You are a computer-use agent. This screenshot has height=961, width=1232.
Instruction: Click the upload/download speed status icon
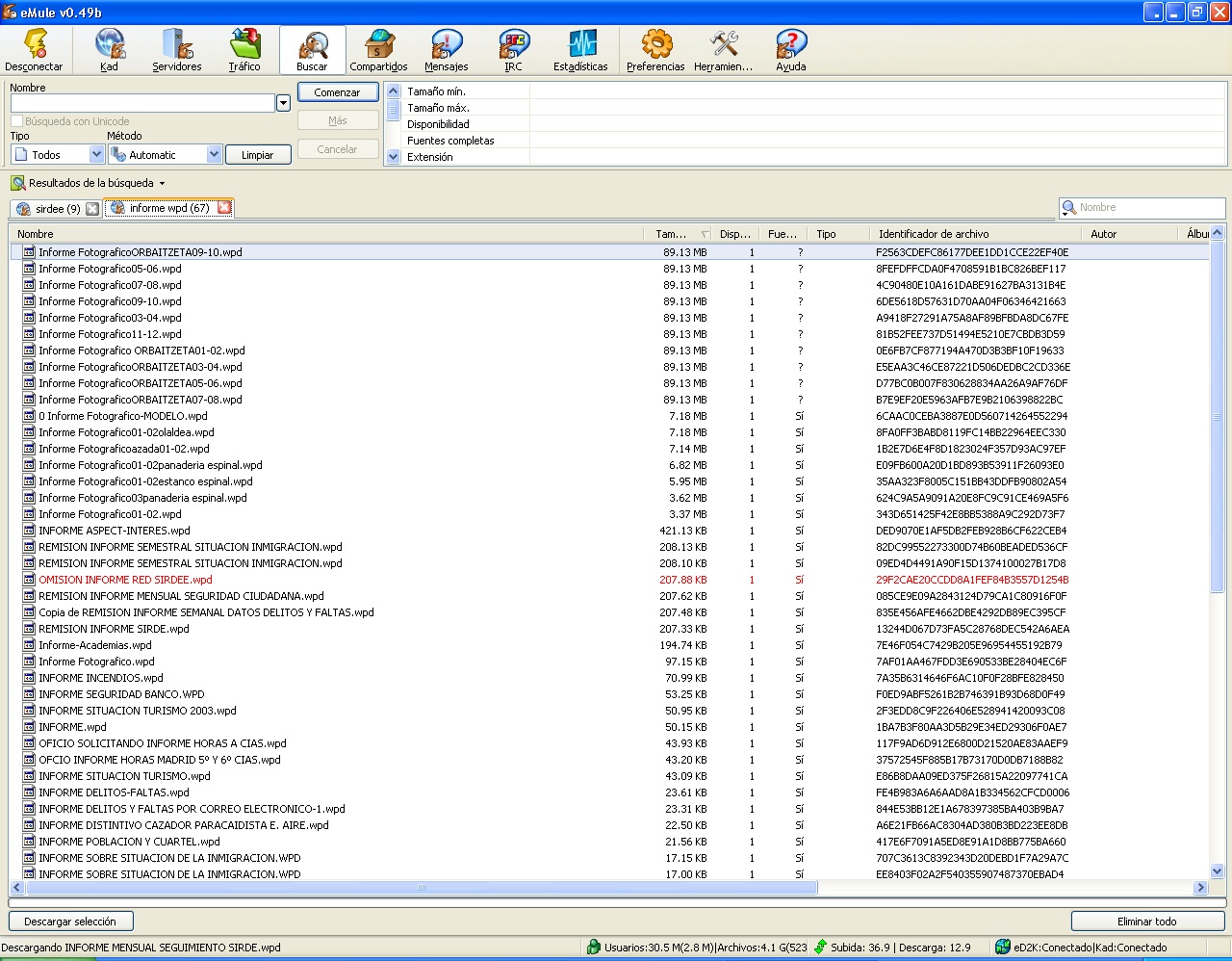pyautogui.click(x=820, y=948)
